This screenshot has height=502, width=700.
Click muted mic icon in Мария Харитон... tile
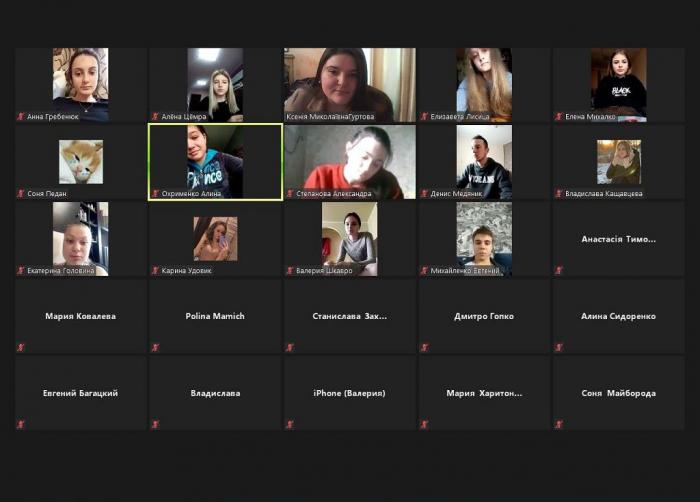[424, 424]
